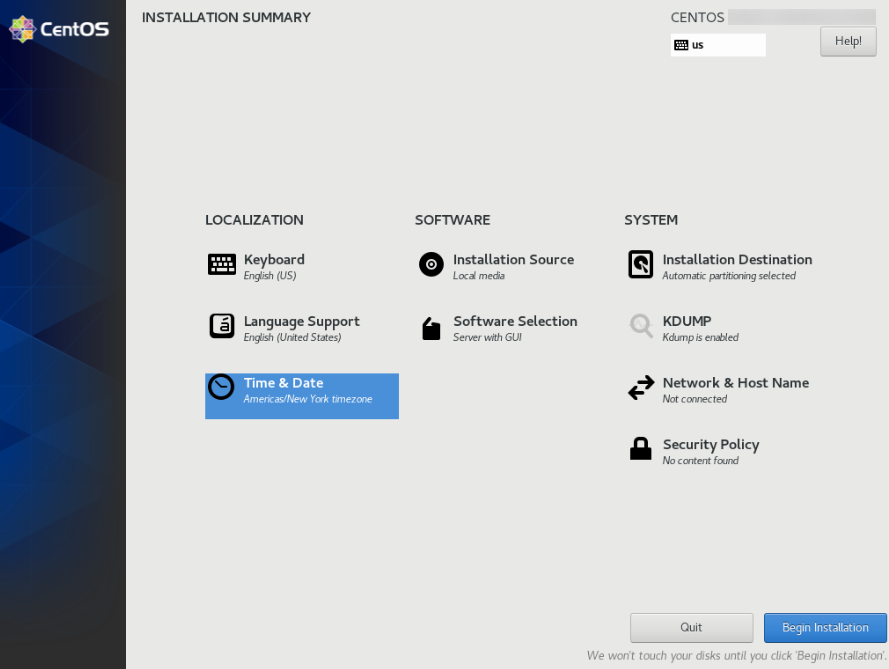This screenshot has height=669, width=889.
Task: Click the us keyboard layout indicator
Action: [x=718, y=45]
